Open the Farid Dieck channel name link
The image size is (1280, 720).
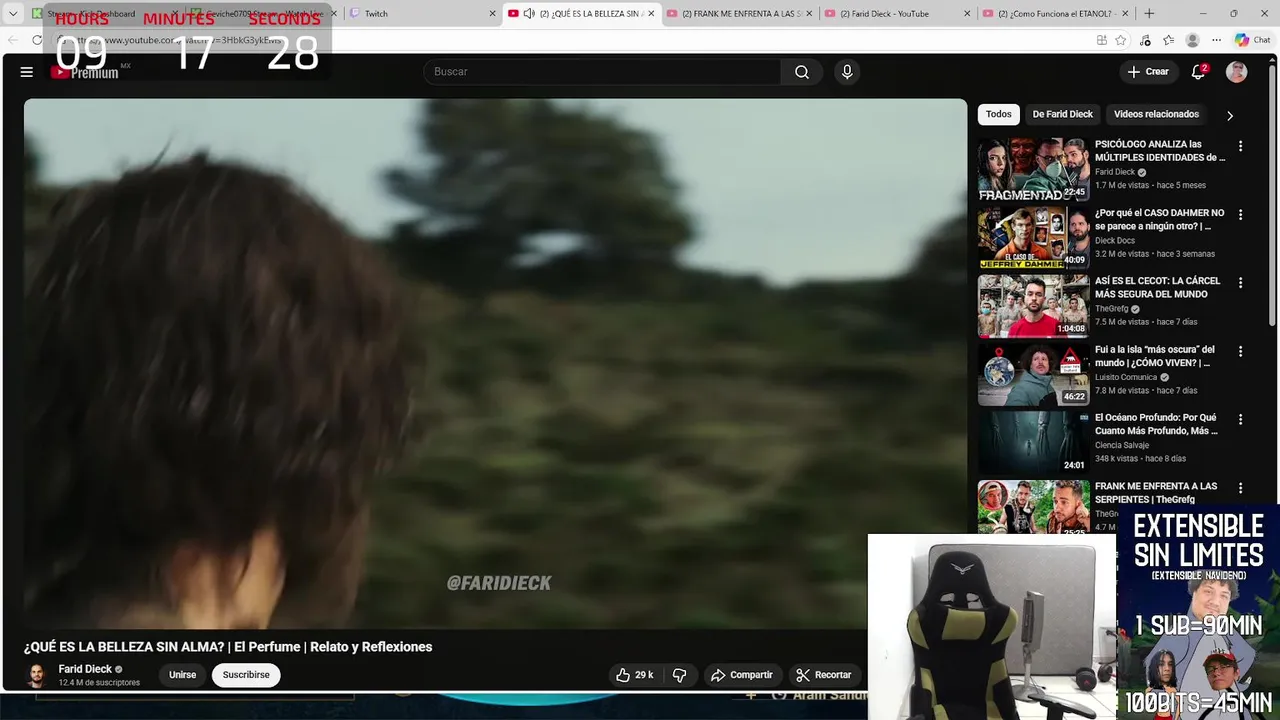coord(85,669)
